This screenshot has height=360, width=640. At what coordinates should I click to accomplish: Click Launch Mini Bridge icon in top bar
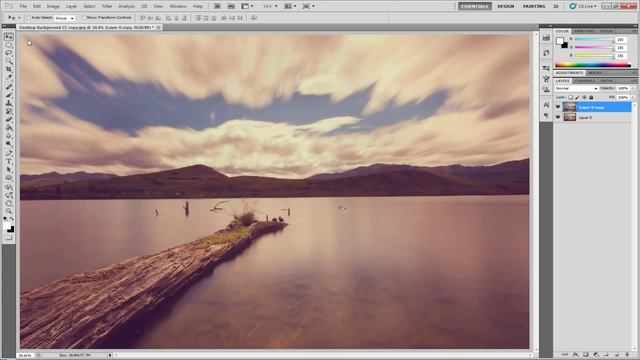pyautogui.click(x=231, y=6)
